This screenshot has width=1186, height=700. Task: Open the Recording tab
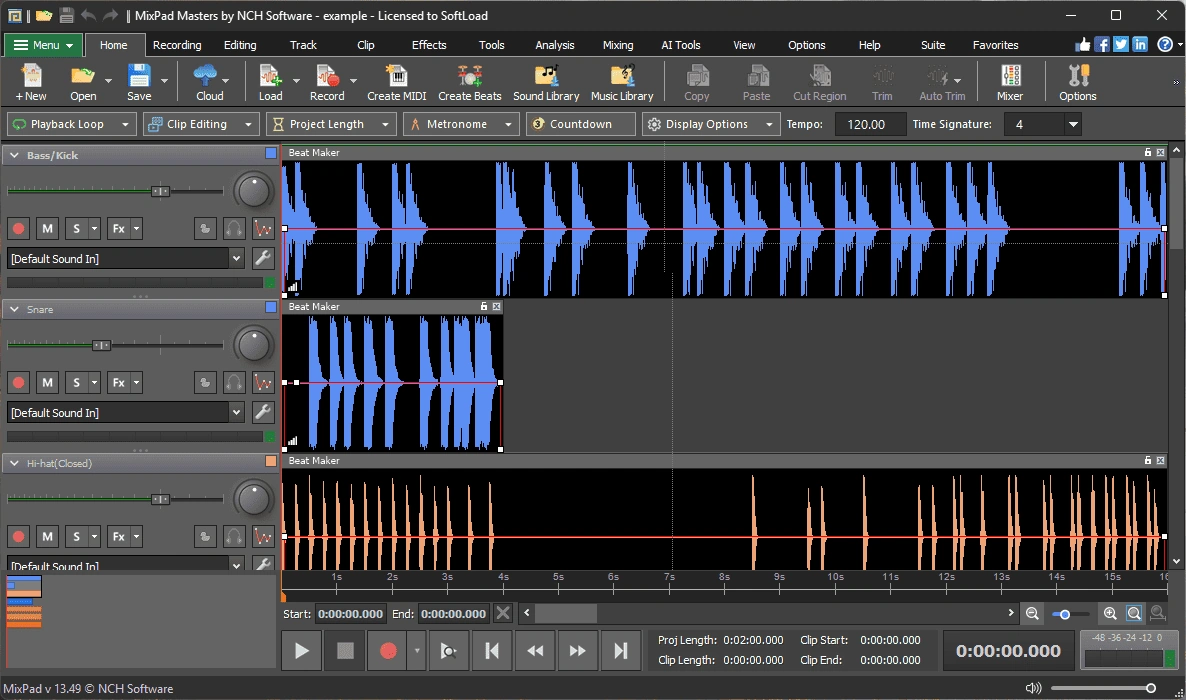click(x=177, y=45)
